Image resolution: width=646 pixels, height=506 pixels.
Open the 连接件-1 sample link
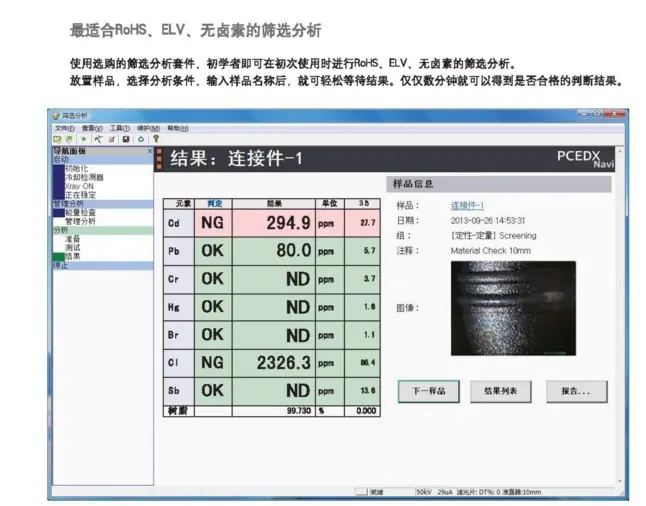[467, 206]
